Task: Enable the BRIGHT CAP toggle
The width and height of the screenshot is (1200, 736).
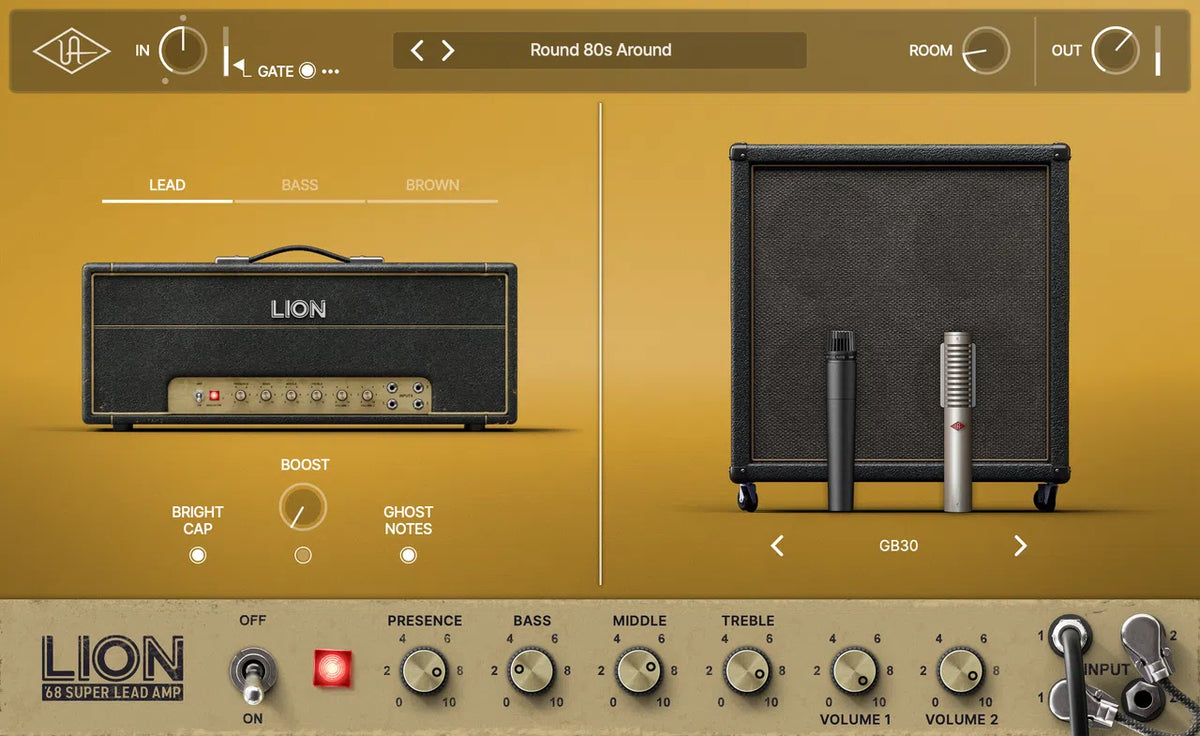Action: pyautogui.click(x=197, y=554)
